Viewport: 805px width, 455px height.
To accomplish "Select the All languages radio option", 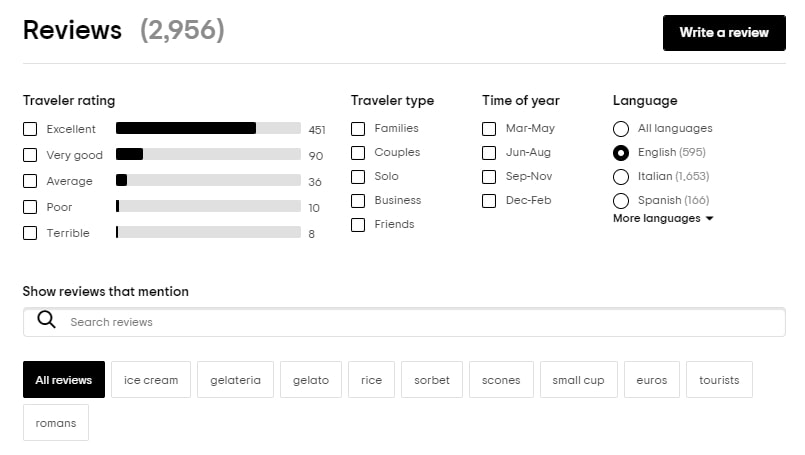I will [621, 129].
